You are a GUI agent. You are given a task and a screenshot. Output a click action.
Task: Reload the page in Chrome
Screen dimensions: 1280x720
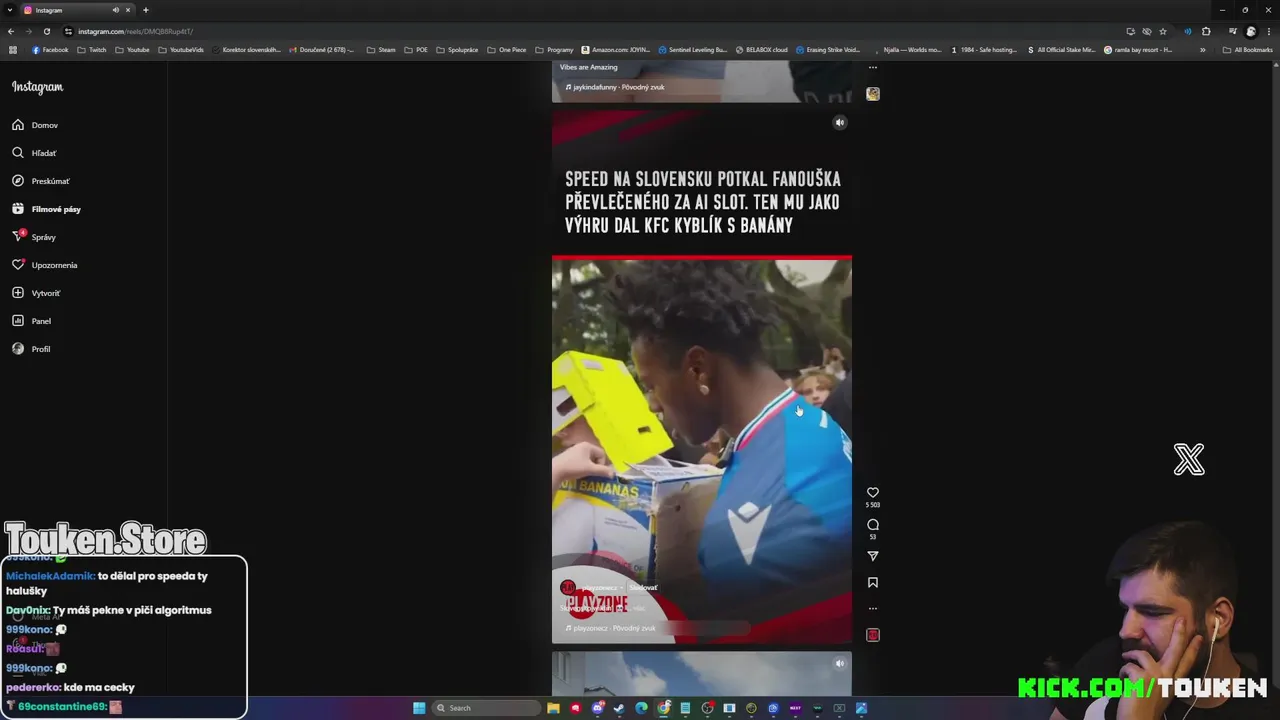[46, 31]
